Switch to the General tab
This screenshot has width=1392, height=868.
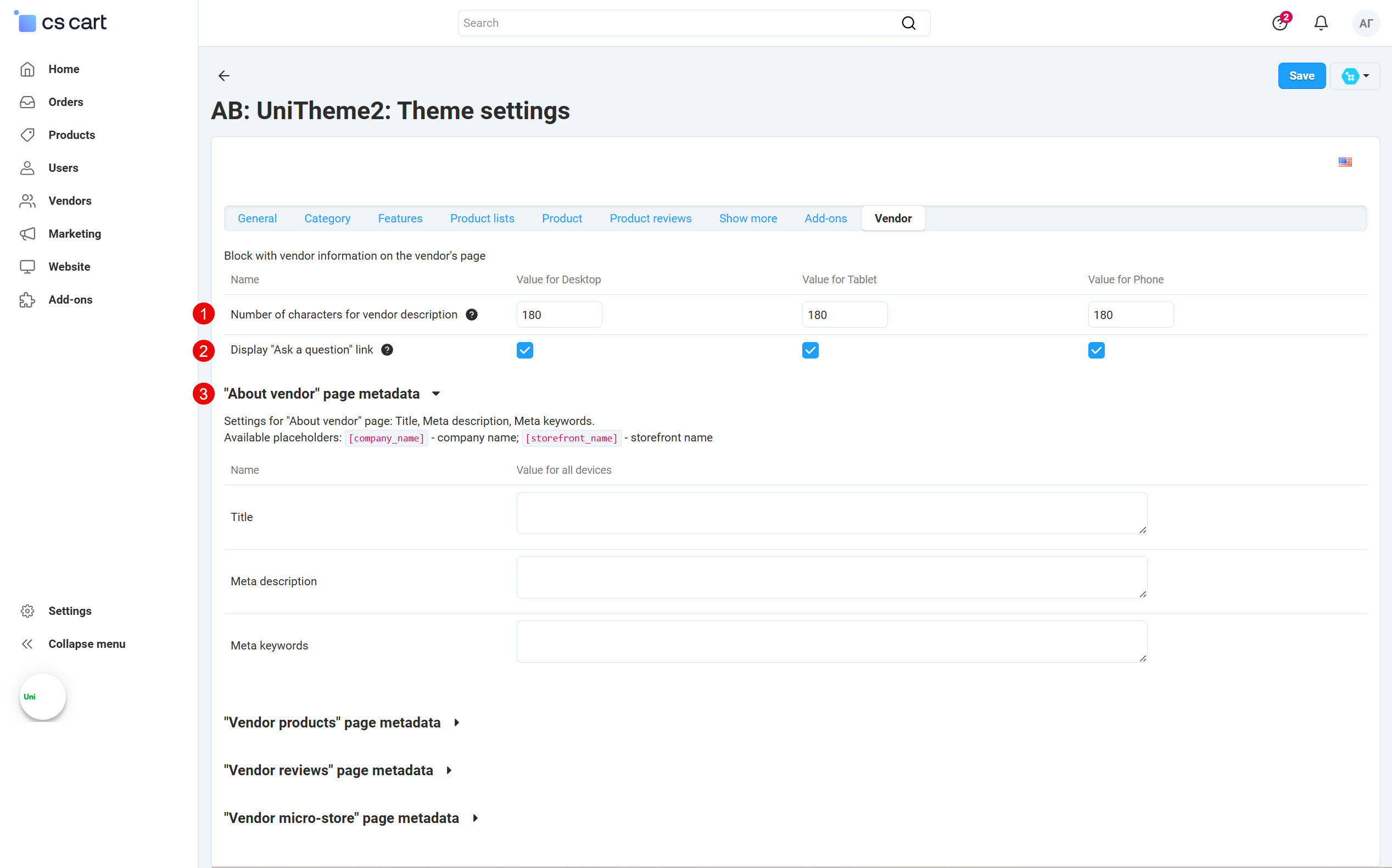(257, 218)
